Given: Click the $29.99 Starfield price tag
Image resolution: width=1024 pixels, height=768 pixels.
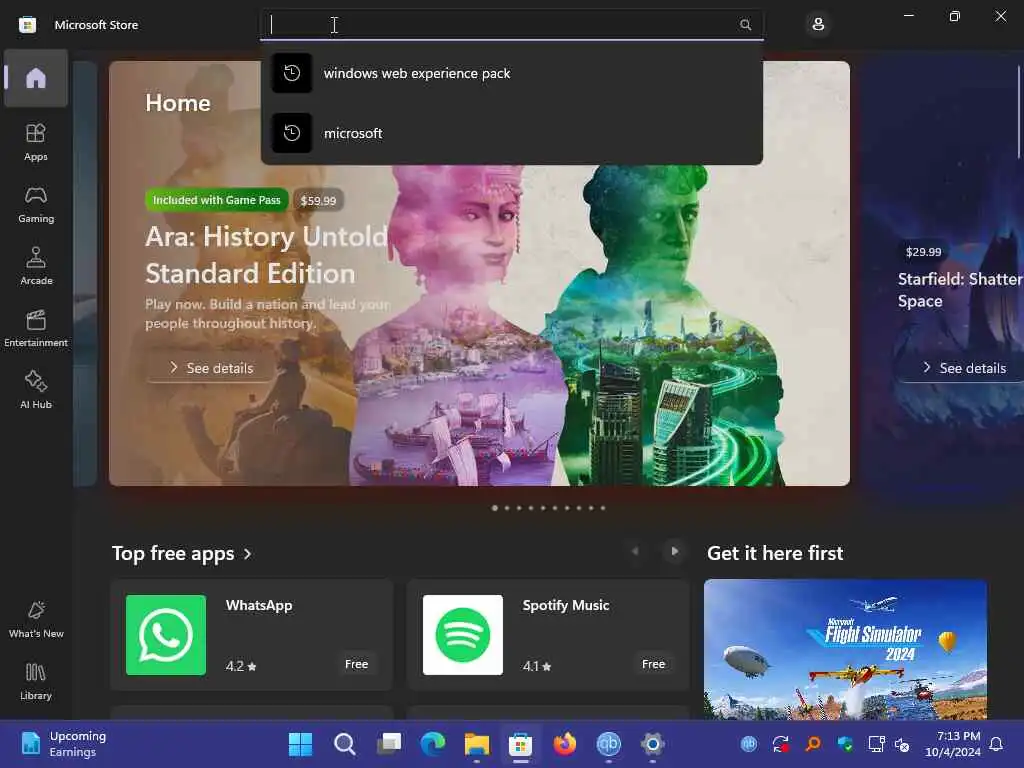Looking at the screenshot, I should (x=923, y=252).
